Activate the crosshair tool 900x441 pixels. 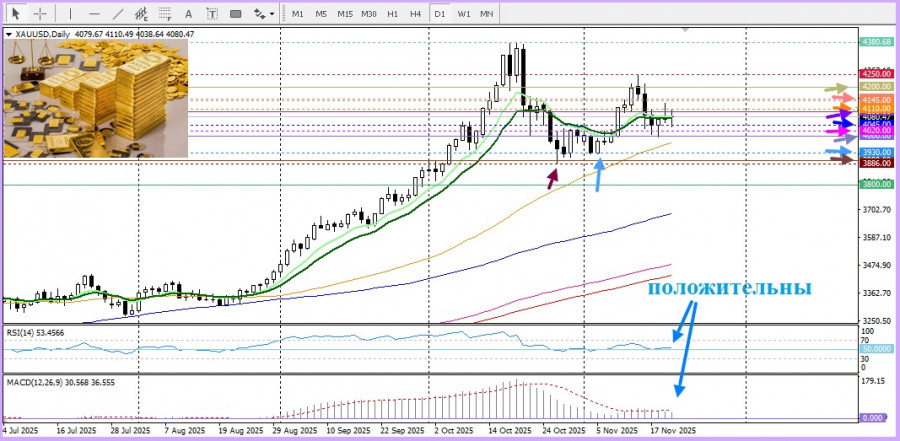coord(40,14)
